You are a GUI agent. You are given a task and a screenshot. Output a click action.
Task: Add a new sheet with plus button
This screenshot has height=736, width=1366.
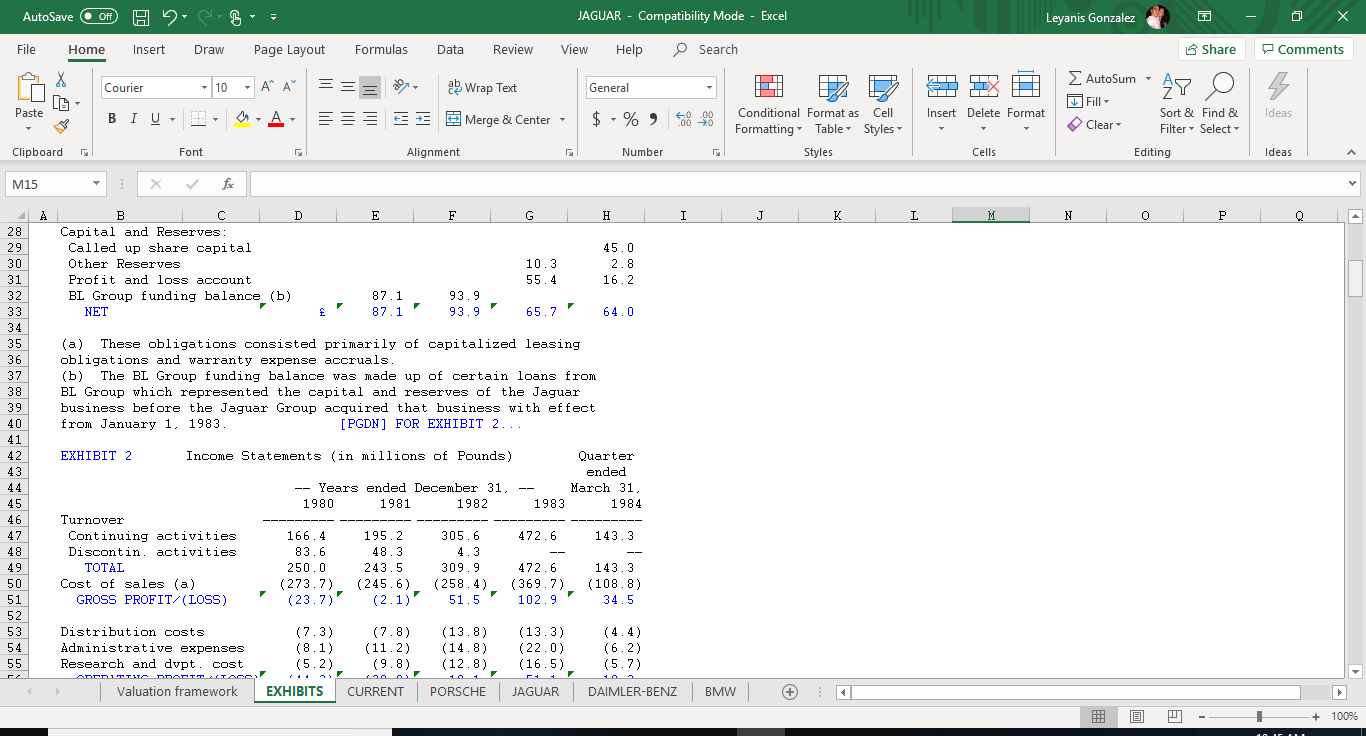(790, 692)
